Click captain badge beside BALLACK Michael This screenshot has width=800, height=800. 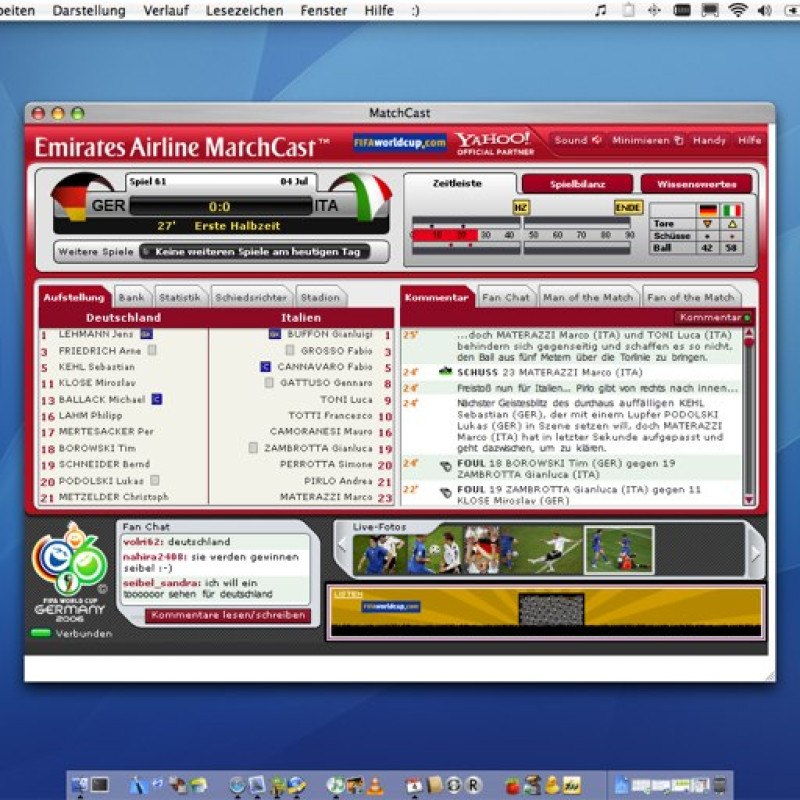[157, 399]
